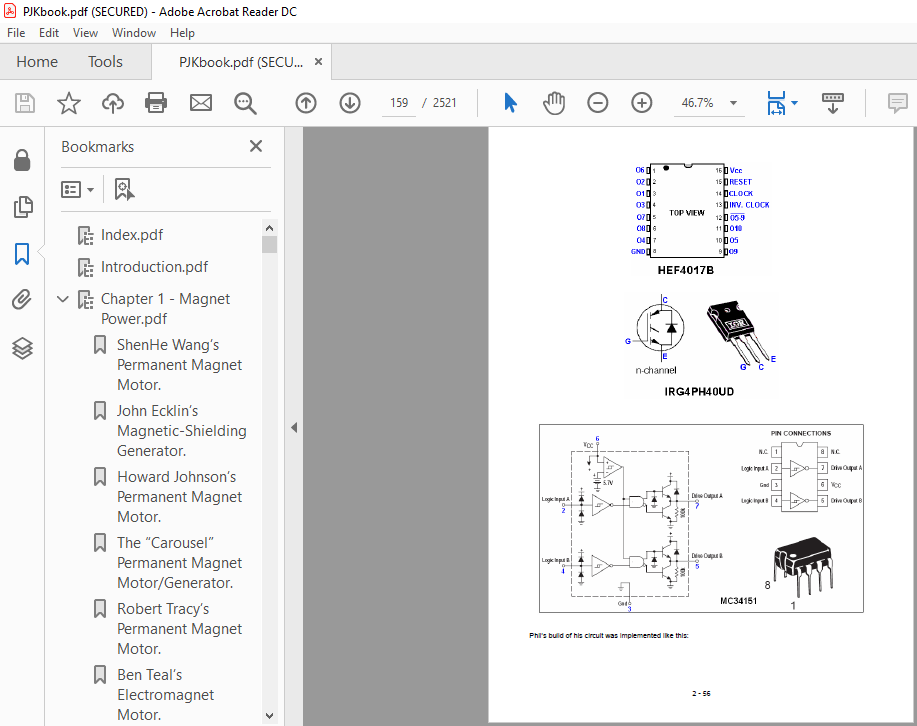Click the read mode keyboard-arrow icon

[x=833, y=103]
